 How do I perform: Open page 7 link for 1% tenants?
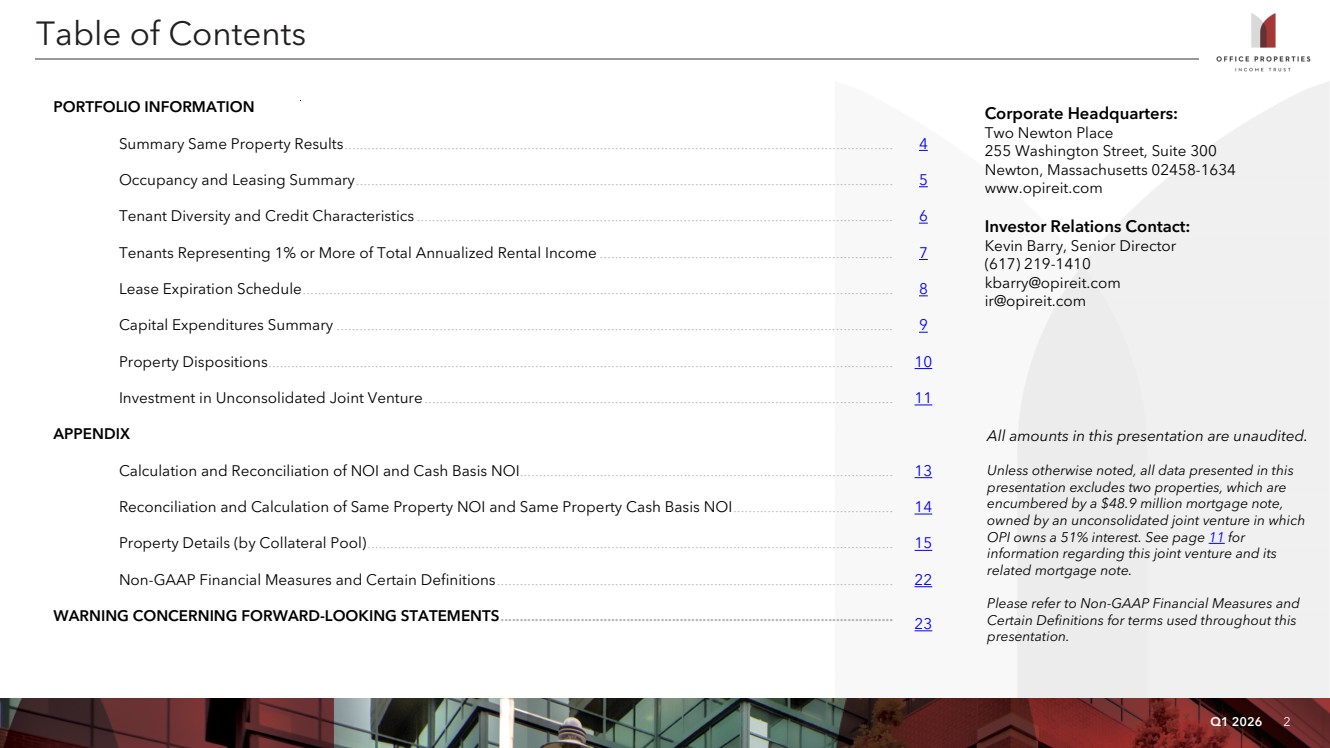923,253
